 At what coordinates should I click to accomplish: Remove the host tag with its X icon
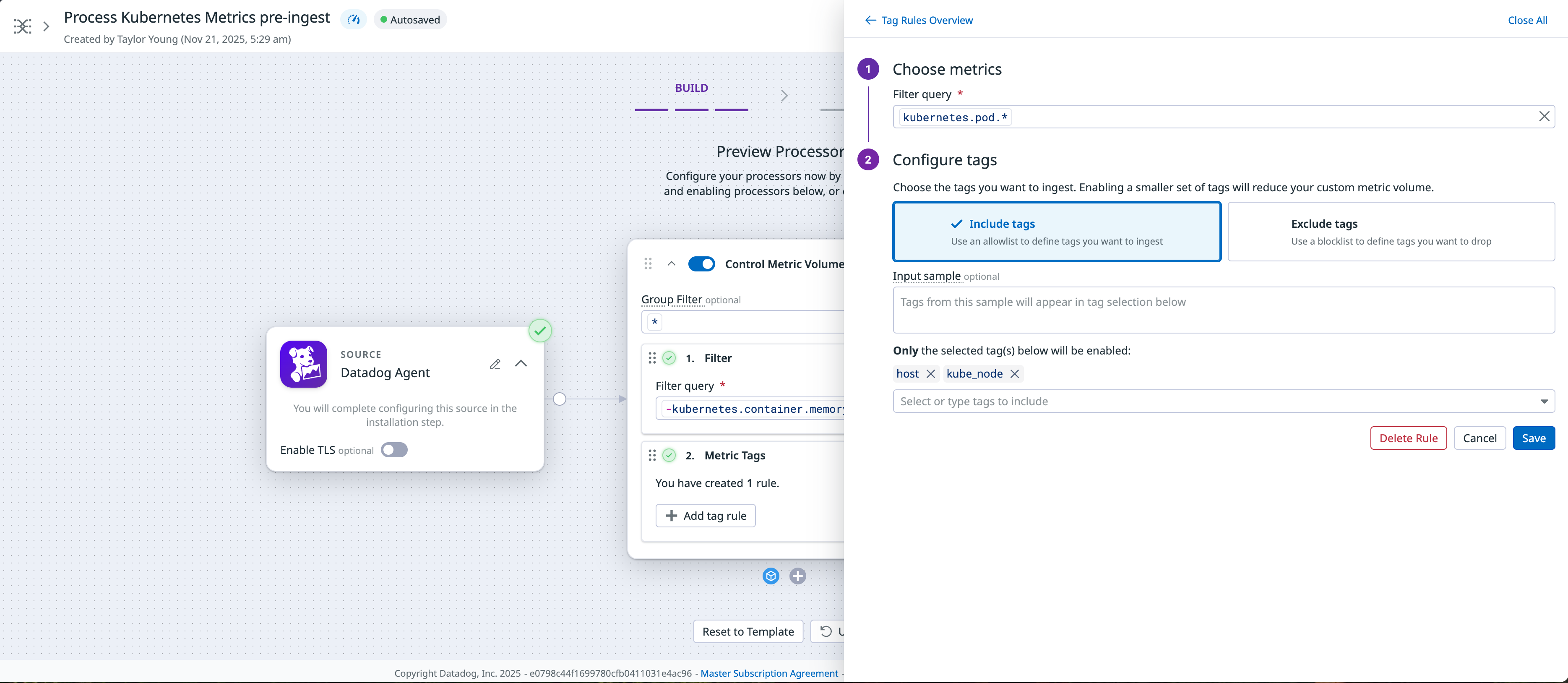coord(931,374)
